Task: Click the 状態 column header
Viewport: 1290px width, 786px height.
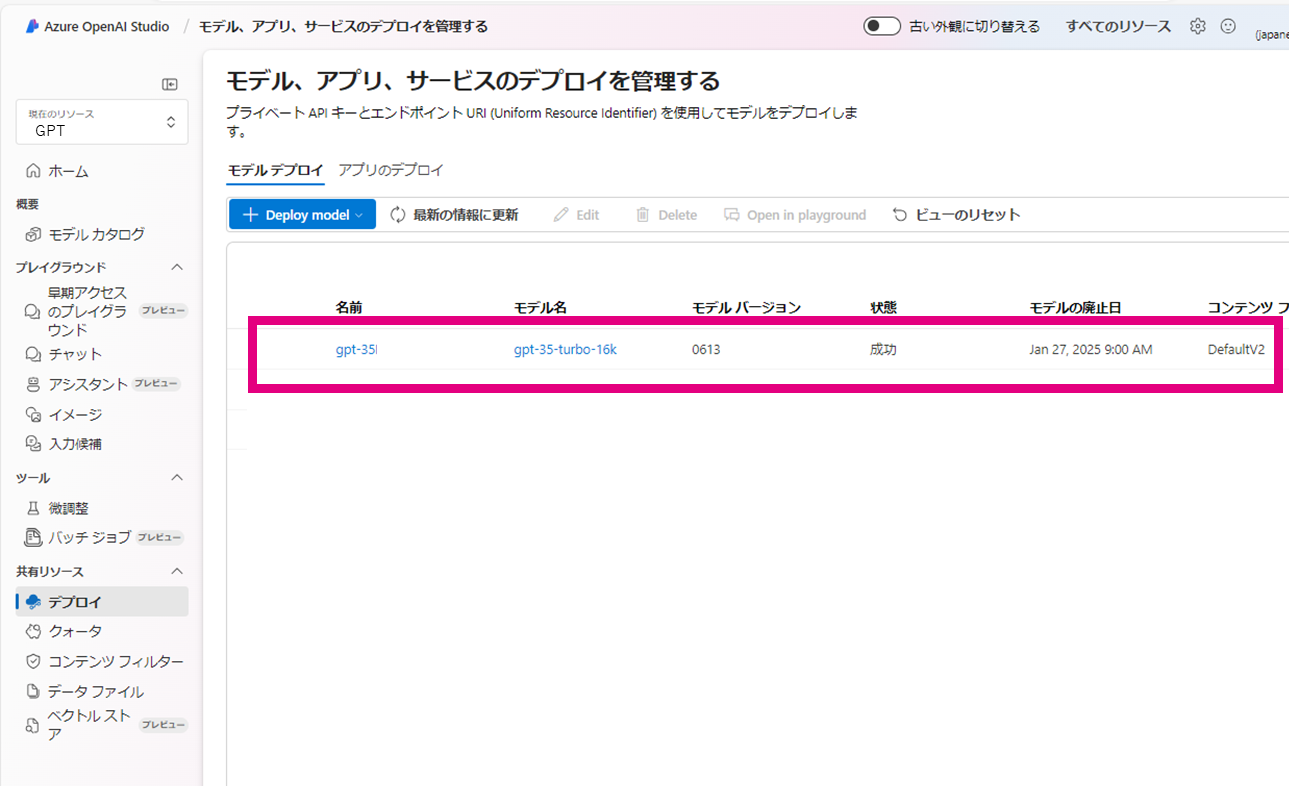Action: [x=883, y=307]
